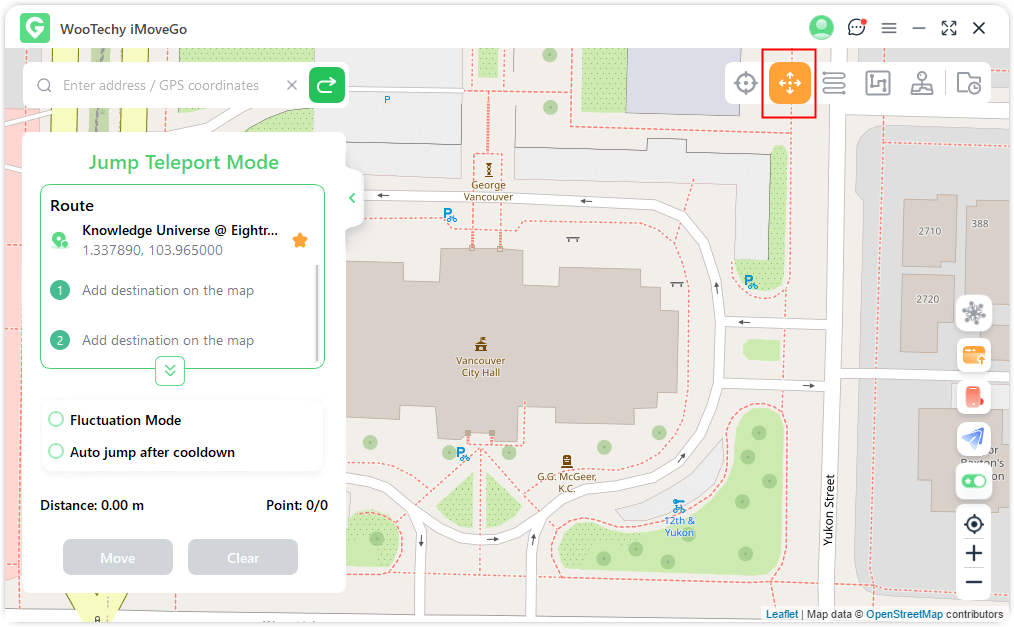Expand the route list with double chevron

(170, 371)
